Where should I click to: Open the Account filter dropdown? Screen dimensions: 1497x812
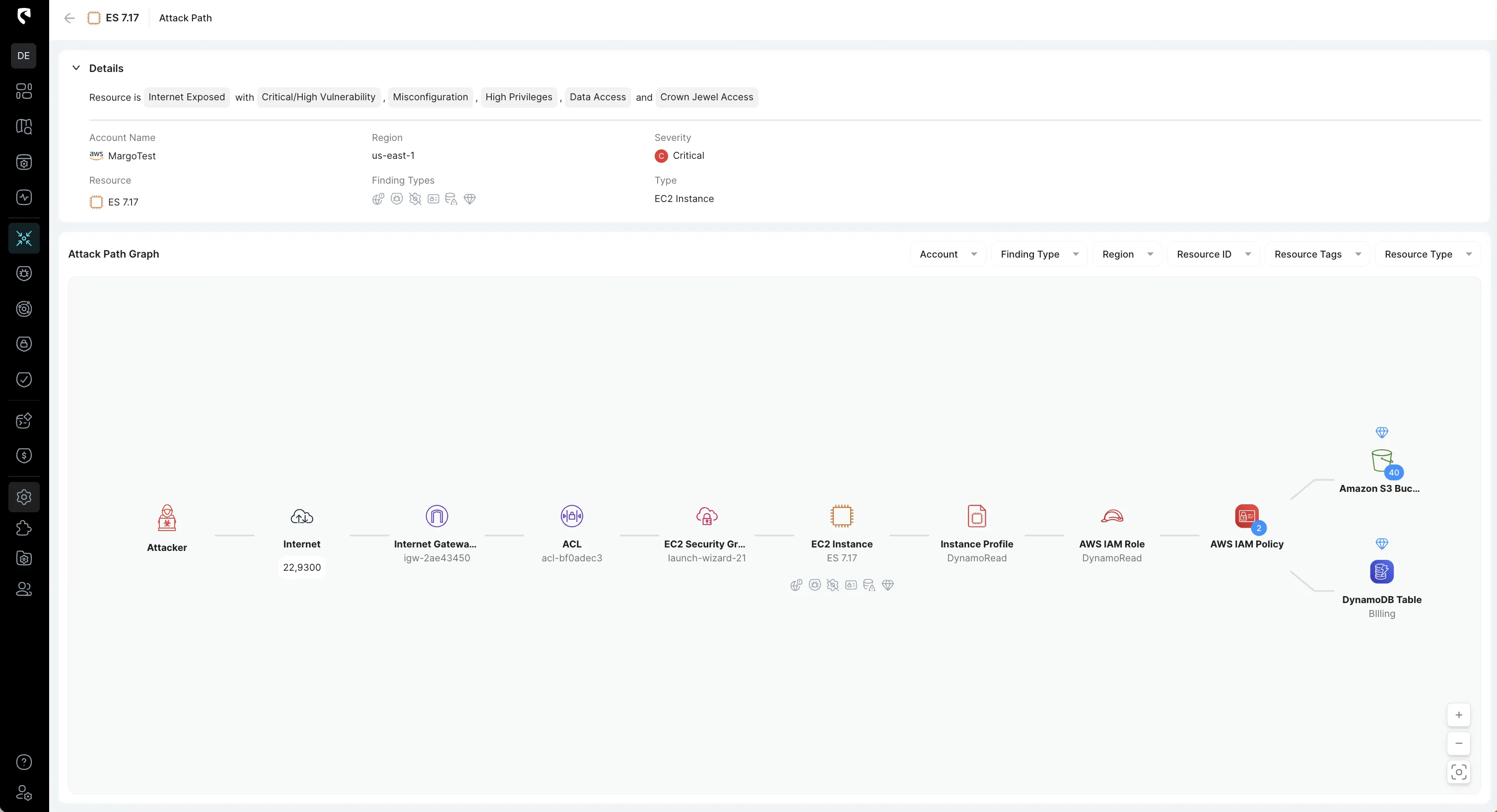point(948,255)
